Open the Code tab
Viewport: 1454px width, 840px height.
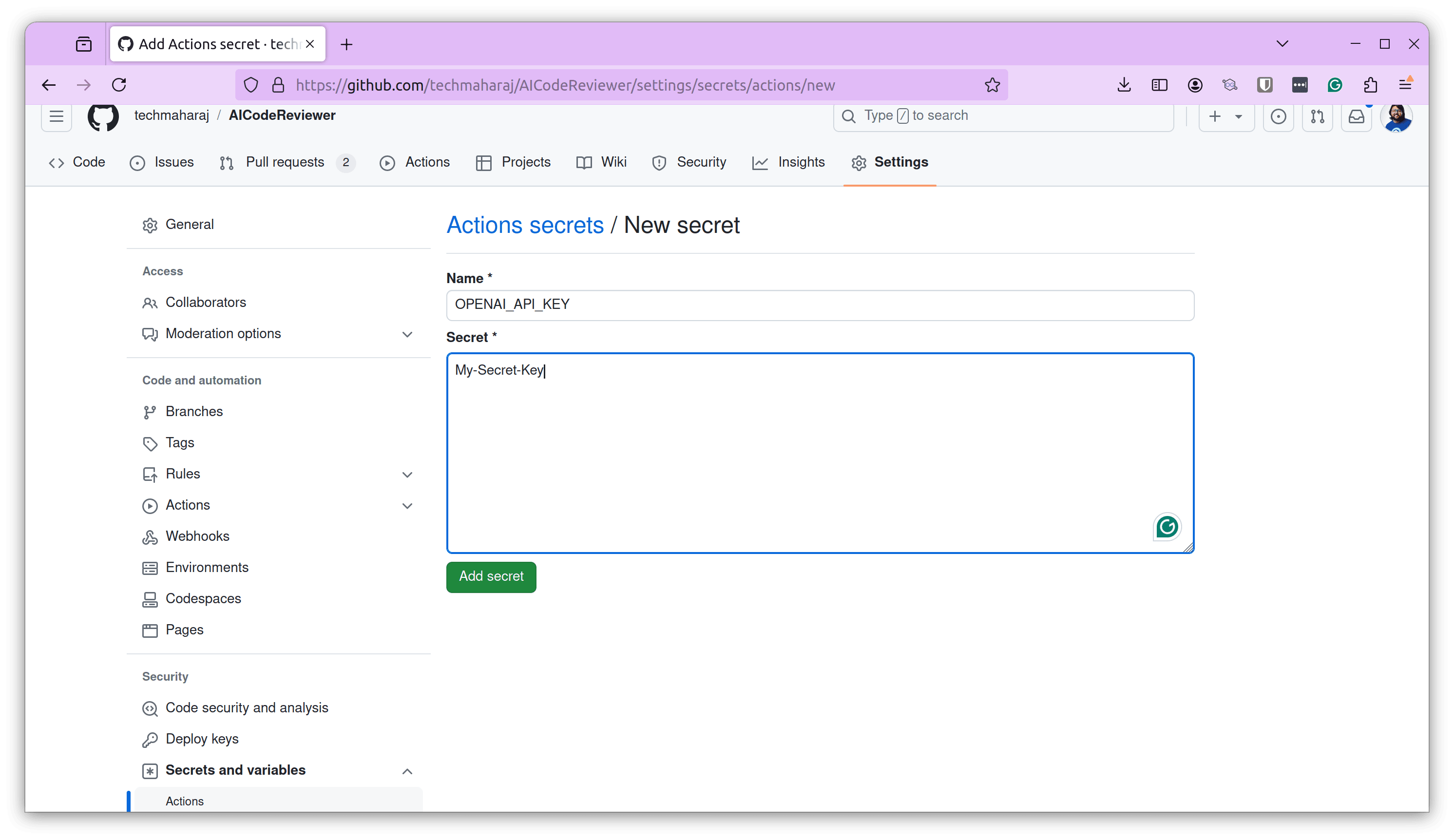coord(77,163)
